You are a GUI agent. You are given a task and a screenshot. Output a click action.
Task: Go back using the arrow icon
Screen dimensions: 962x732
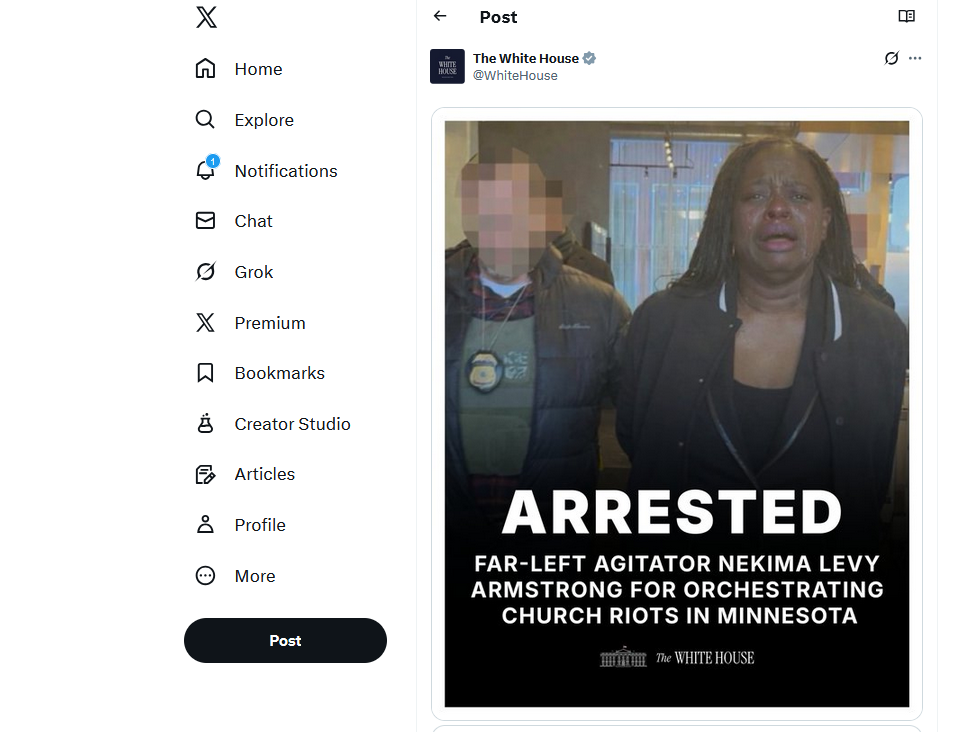440,16
